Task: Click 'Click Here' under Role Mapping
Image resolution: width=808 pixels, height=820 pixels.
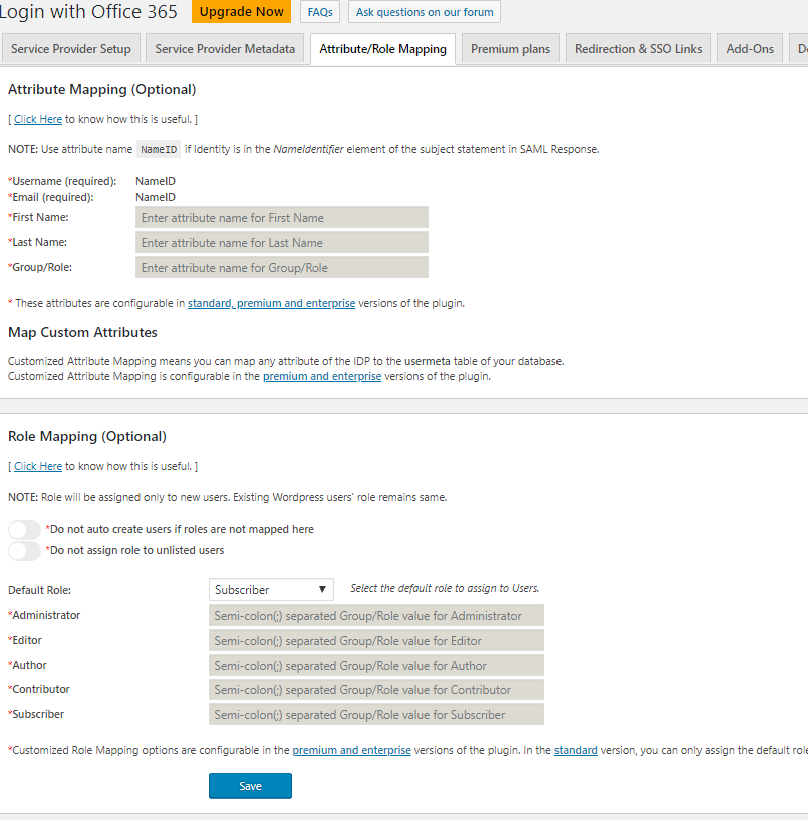Action: pyautogui.click(x=37, y=465)
